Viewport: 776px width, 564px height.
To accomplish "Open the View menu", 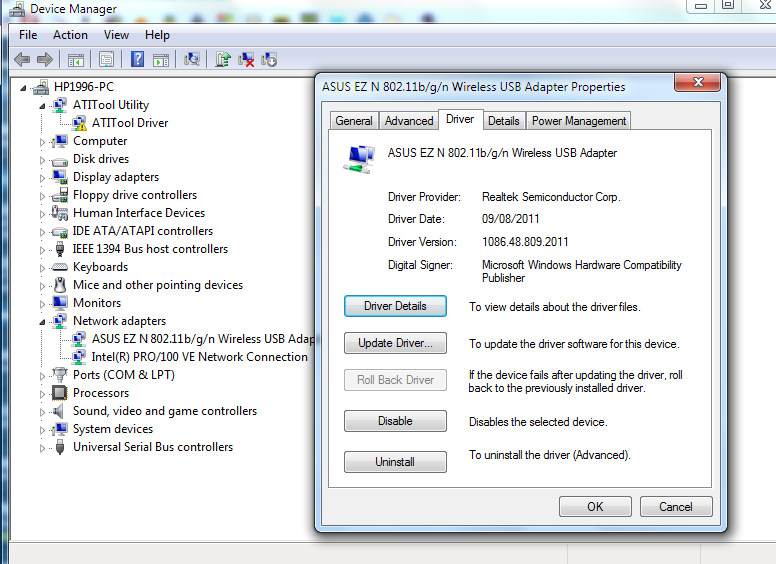I will pos(116,35).
